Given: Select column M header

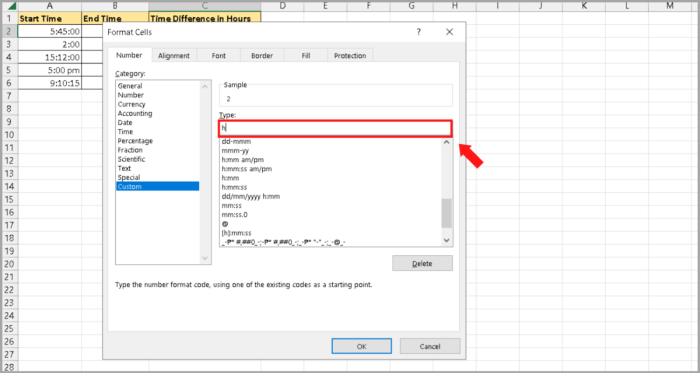Looking at the screenshot, I should [x=669, y=6].
